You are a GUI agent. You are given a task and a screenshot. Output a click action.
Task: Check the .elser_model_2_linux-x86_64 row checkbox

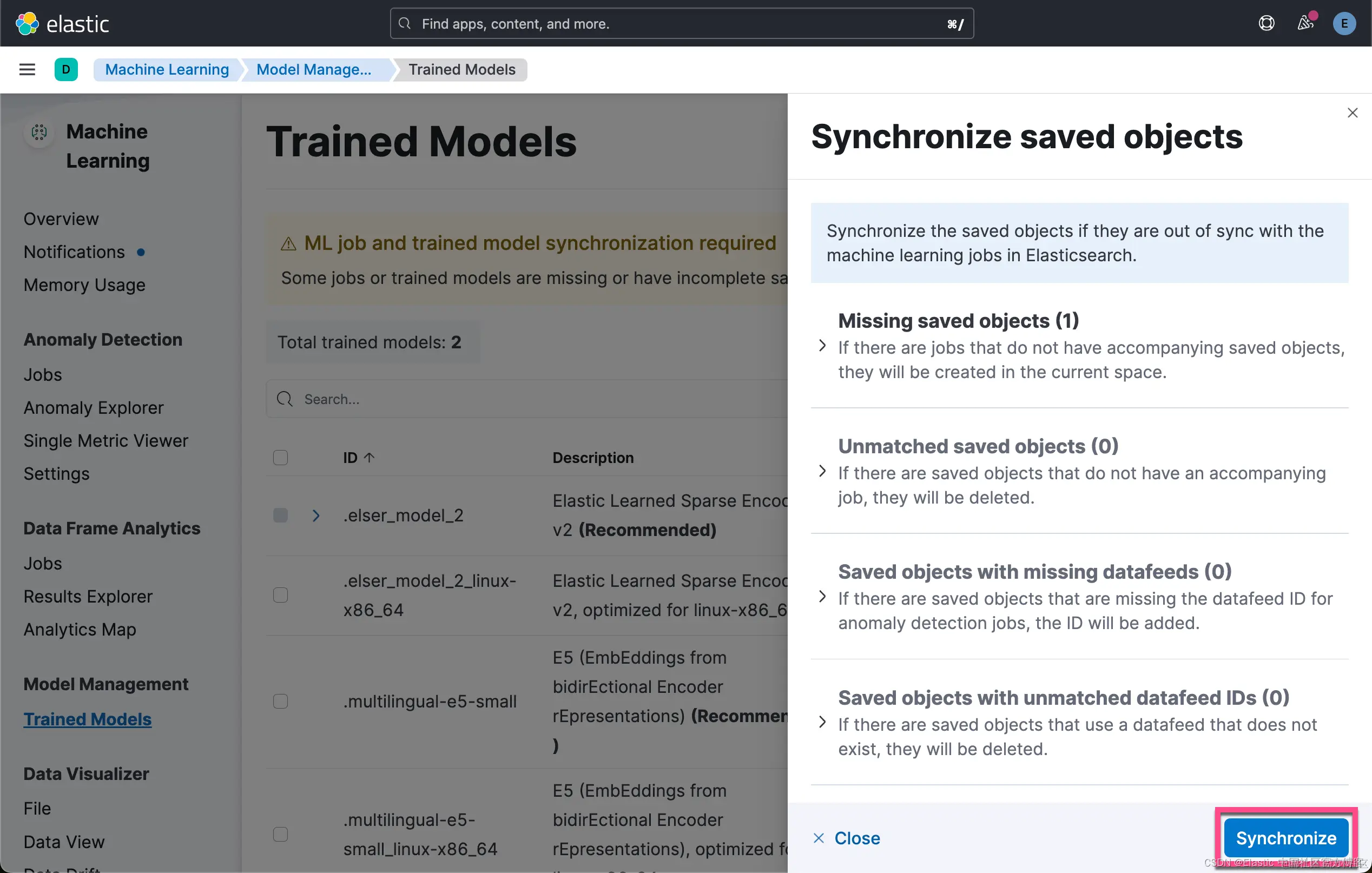(280, 595)
